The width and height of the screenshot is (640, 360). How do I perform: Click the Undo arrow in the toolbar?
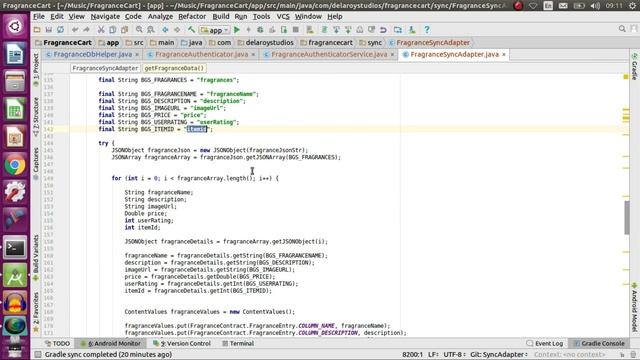coord(75,30)
